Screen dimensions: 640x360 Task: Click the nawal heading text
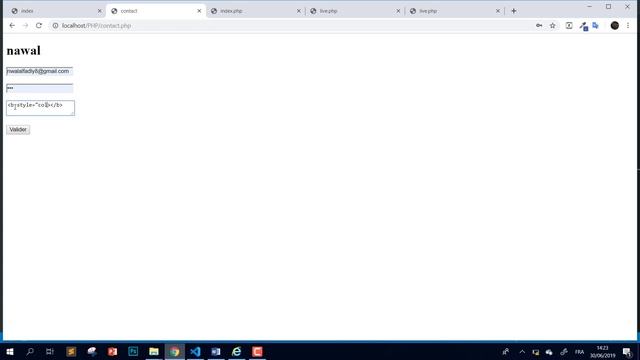[24, 51]
